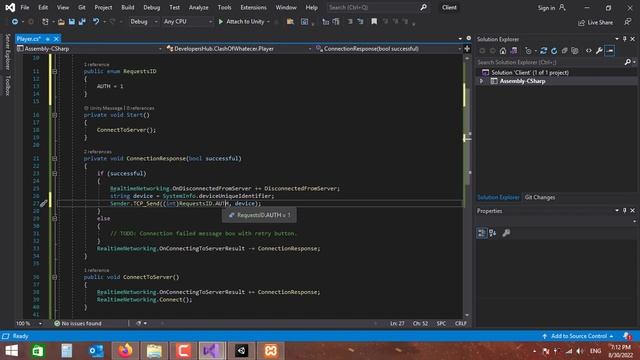Click the editor scrollbar down arrow
Image resolution: width=640 pixels, height=360 pixels.
click(467, 315)
